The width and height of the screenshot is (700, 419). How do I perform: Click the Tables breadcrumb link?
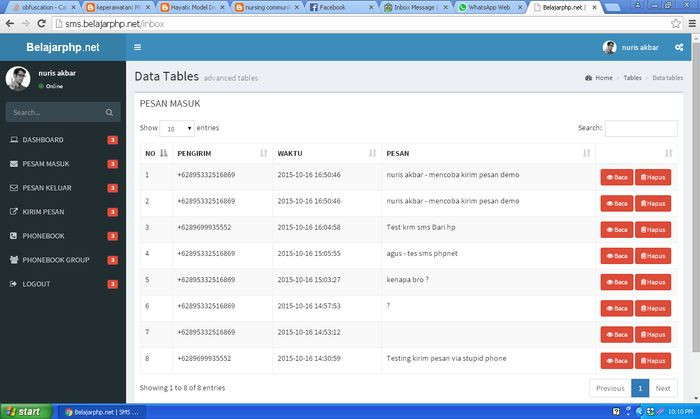pyautogui.click(x=632, y=78)
